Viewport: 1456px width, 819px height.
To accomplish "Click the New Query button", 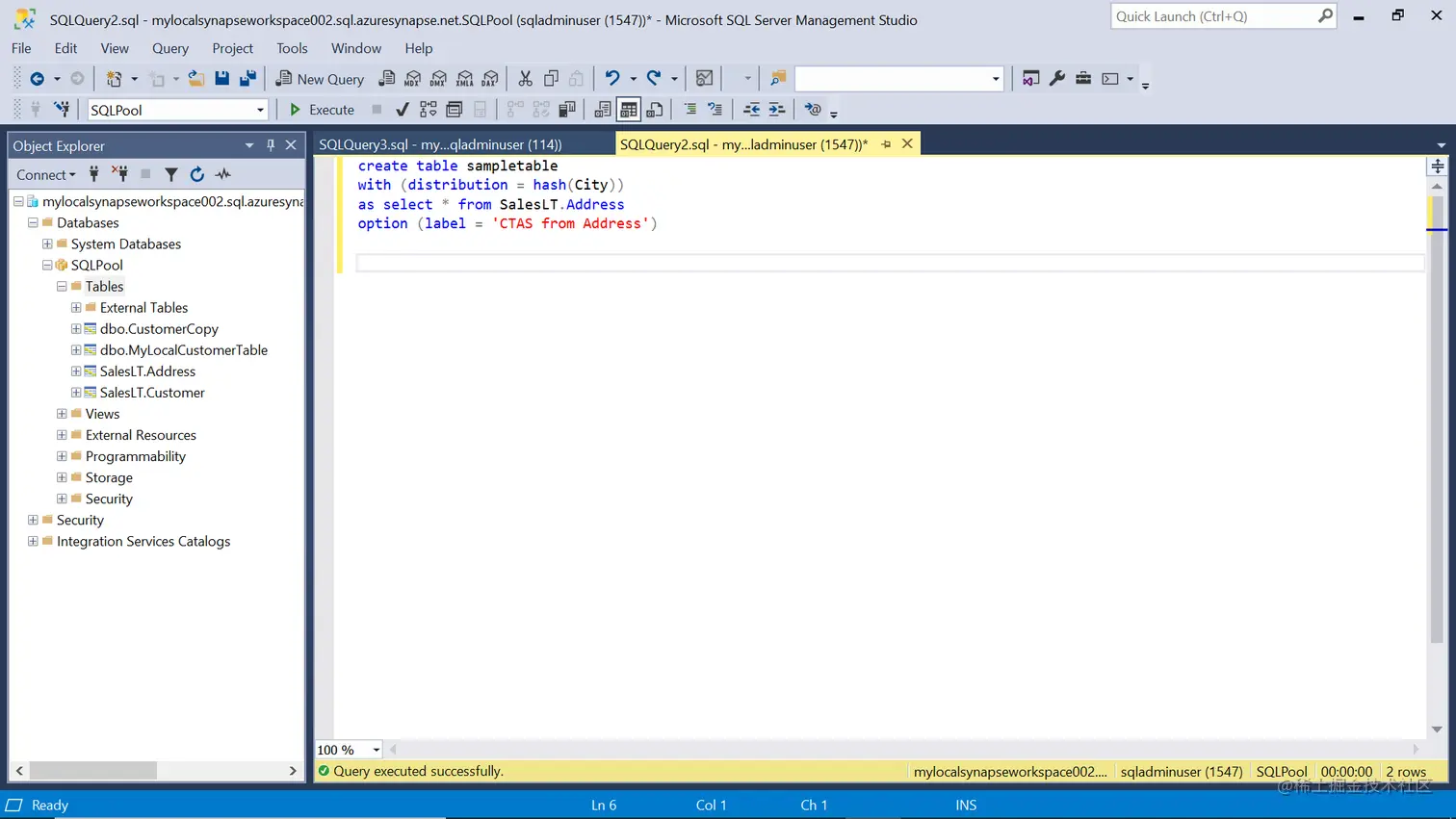I will (320, 79).
